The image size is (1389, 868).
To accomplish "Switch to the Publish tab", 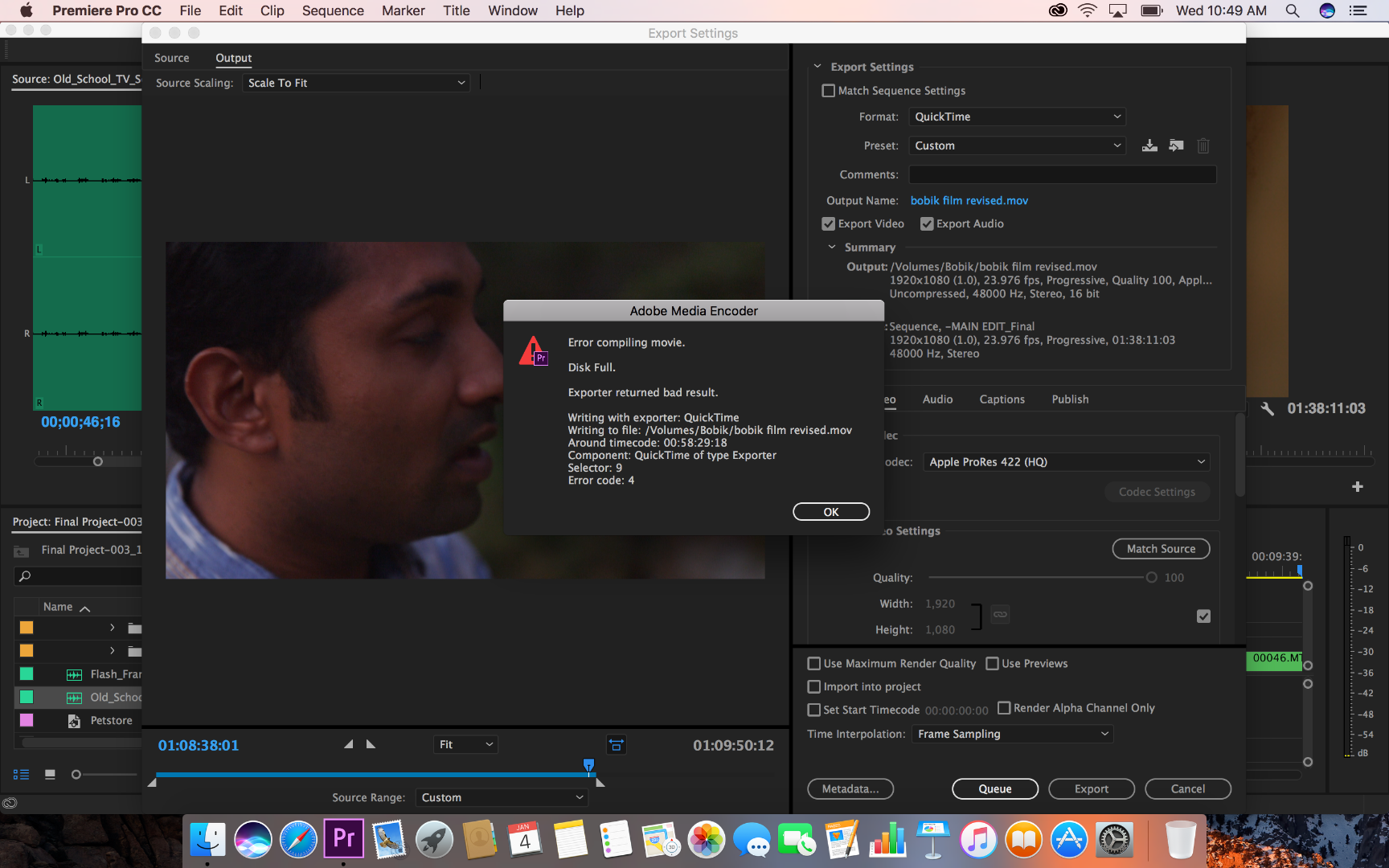I will [x=1070, y=399].
